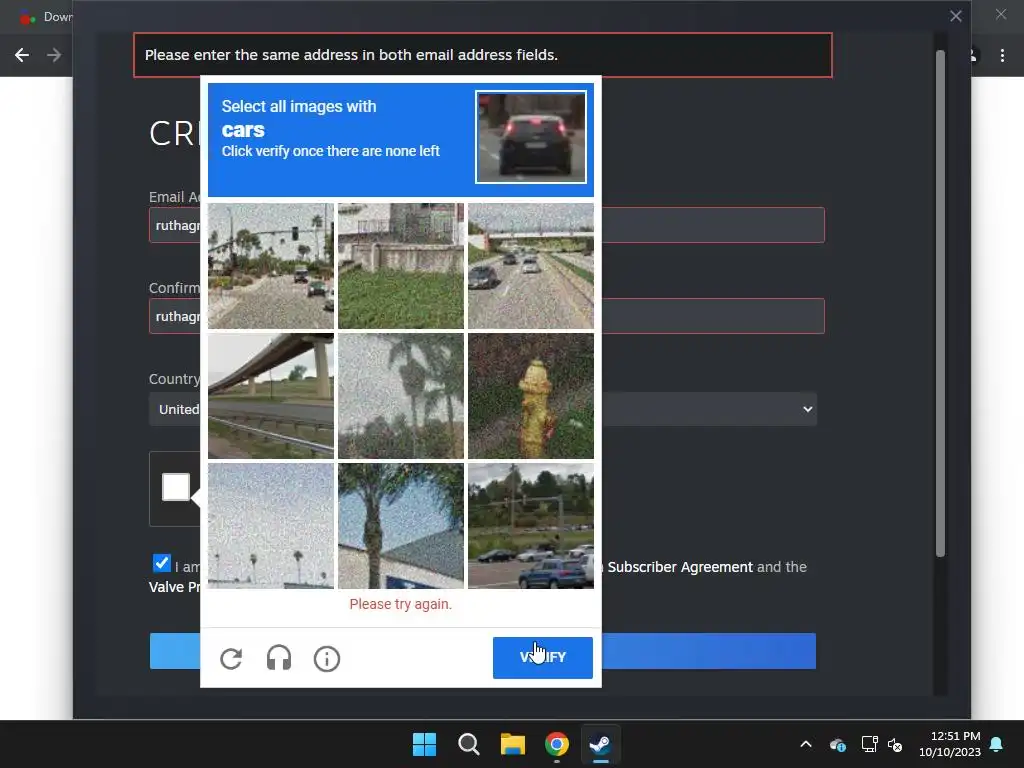Open File Explorer from taskbar
Viewport: 1024px width, 768px height.
[x=513, y=744]
